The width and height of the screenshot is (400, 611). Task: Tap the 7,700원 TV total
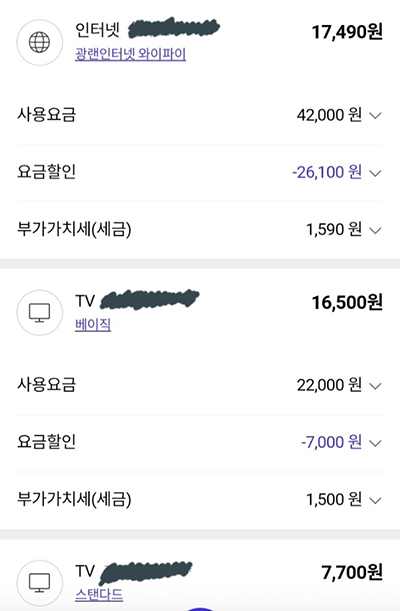click(352, 572)
